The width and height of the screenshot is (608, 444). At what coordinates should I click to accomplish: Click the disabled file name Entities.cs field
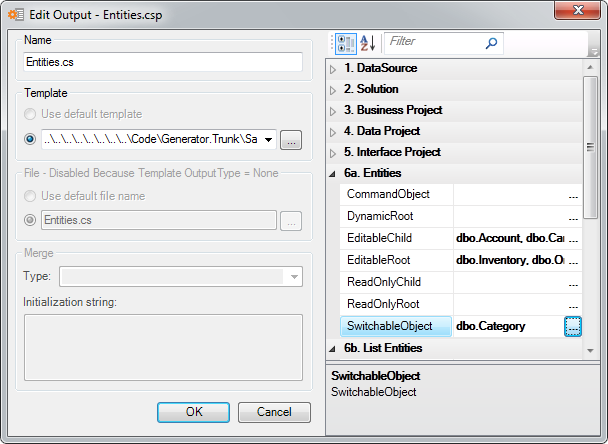(x=159, y=220)
